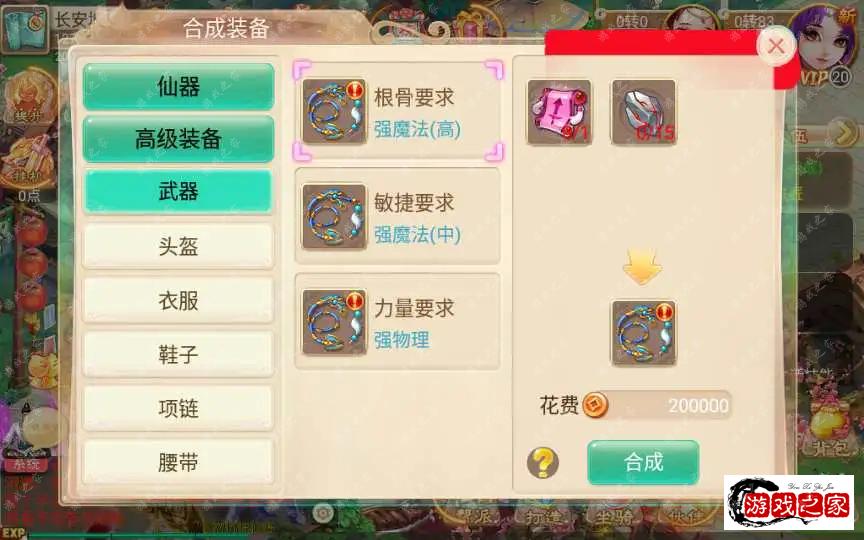
Task: Switch to the 高级装备 category
Action: (178, 138)
